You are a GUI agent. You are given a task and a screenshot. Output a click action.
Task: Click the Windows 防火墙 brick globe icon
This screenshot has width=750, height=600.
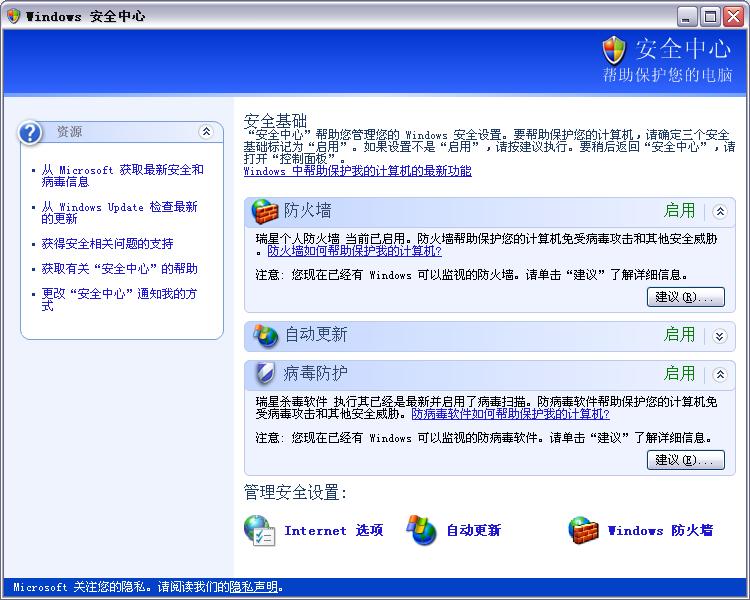pos(583,530)
